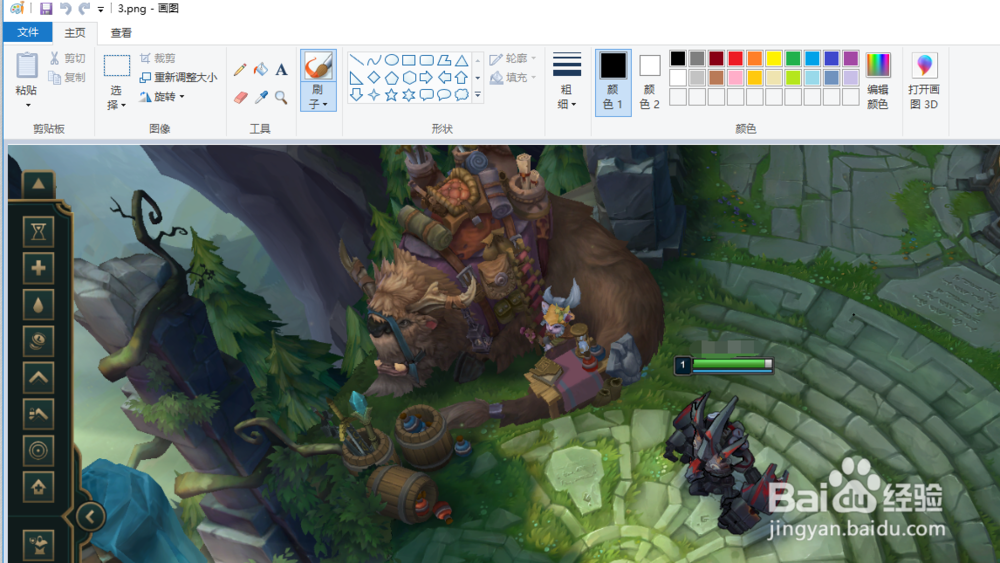Select the Pencil tool
Image resolution: width=1000 pixels, height=563 pixels.
tap(240, 69)
